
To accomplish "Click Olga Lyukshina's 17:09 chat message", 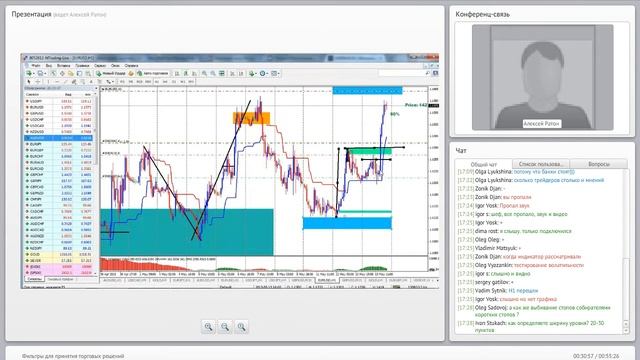I will click(x=516, y=172).
